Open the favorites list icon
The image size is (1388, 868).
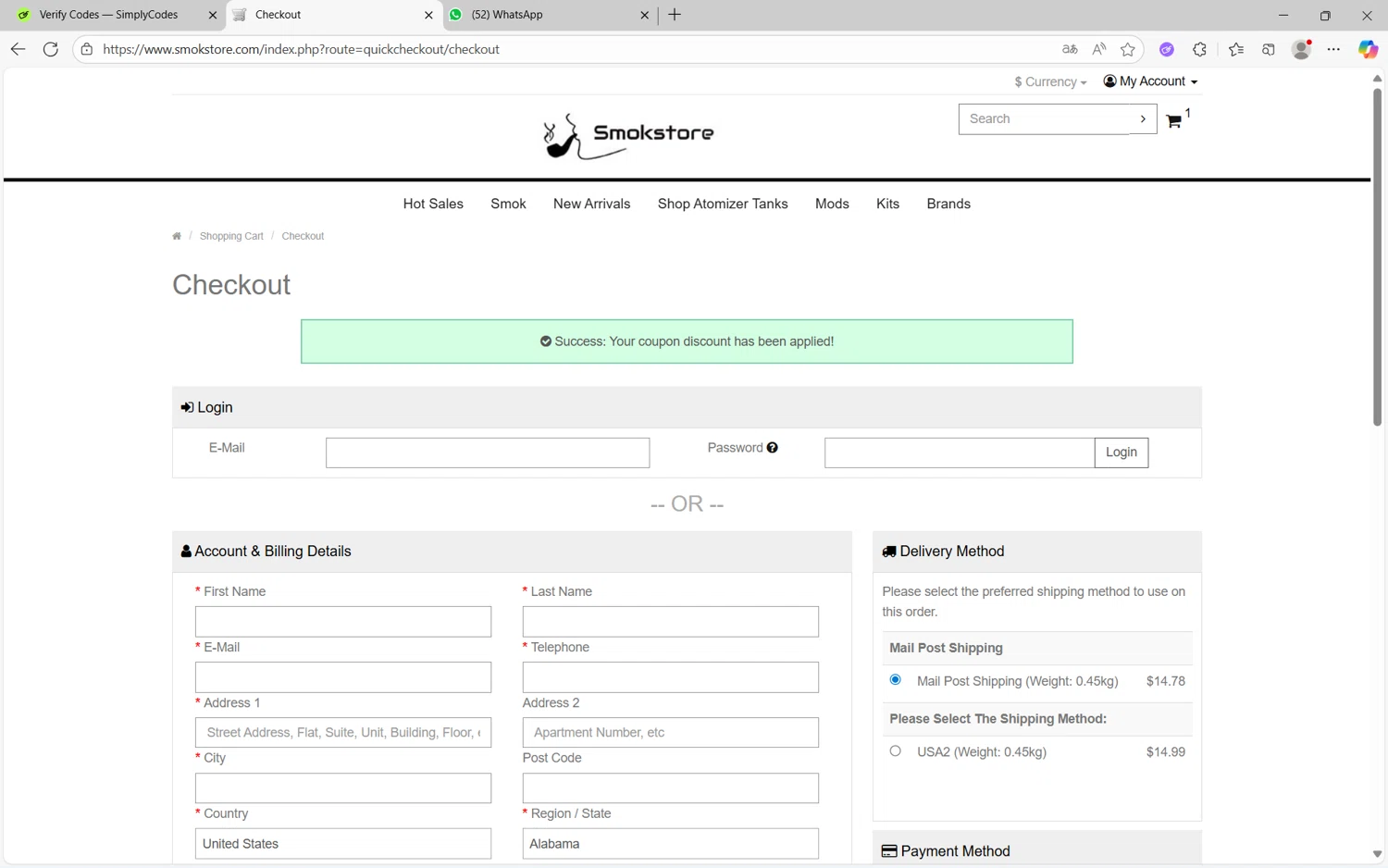click(1236, 49)
